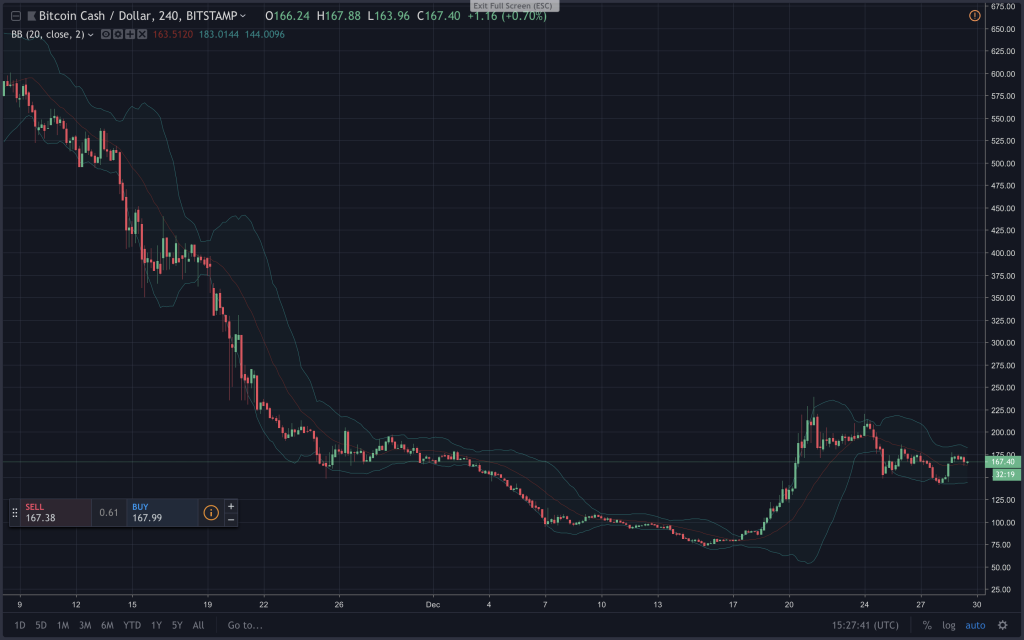
Task: Increase order quantity with plus button
Action: pyautogui.click(x=231, y=506)
